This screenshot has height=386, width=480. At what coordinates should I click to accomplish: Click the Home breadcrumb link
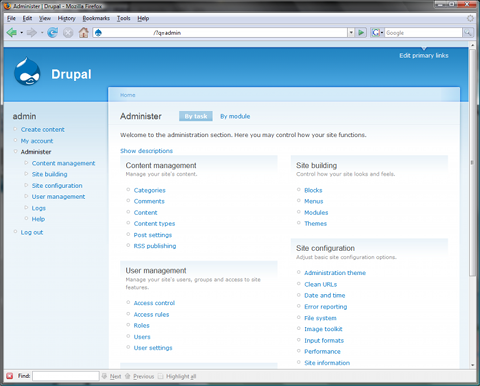(128, 95)
